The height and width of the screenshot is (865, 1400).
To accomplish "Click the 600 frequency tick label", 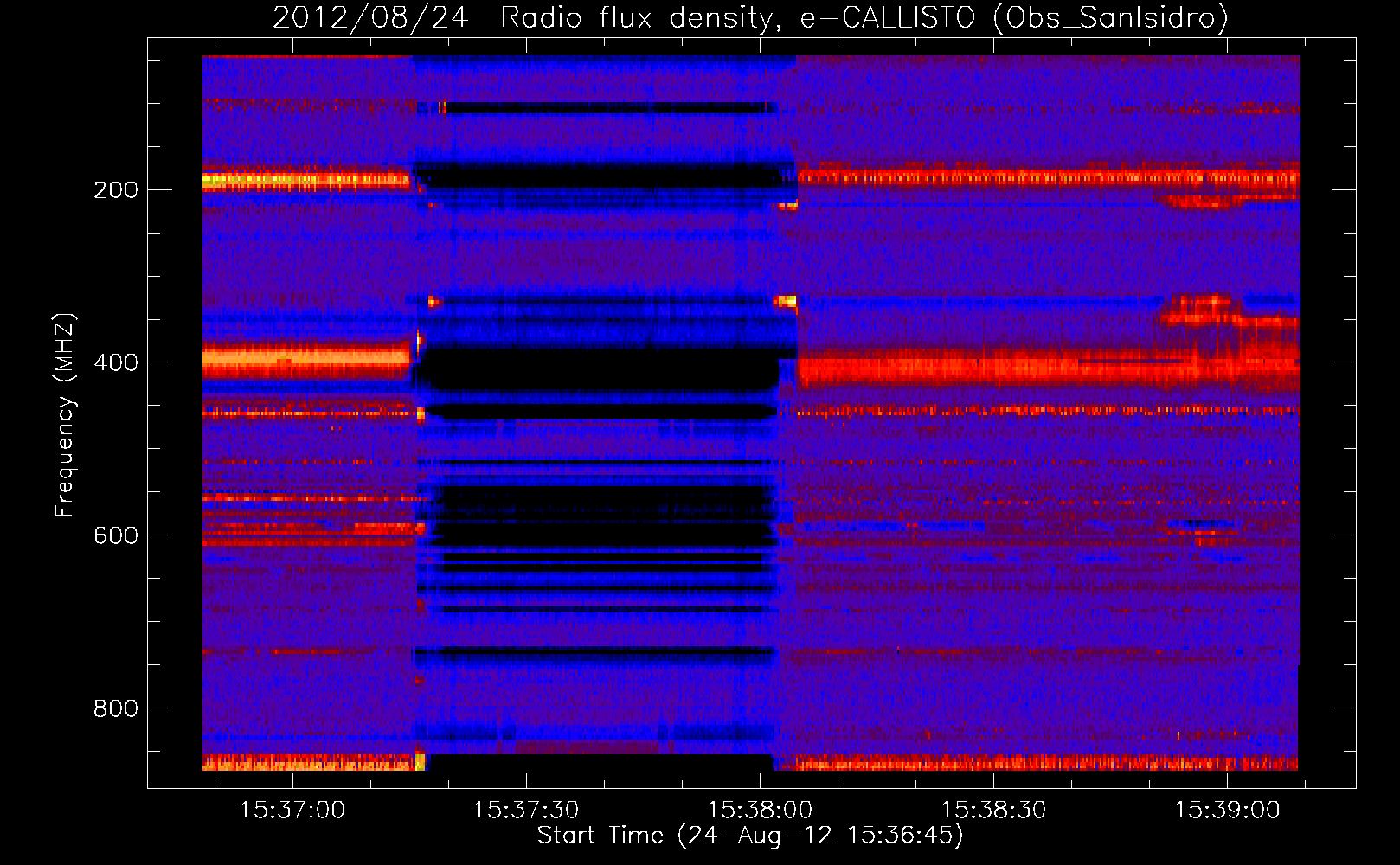I will pos(116,535).
